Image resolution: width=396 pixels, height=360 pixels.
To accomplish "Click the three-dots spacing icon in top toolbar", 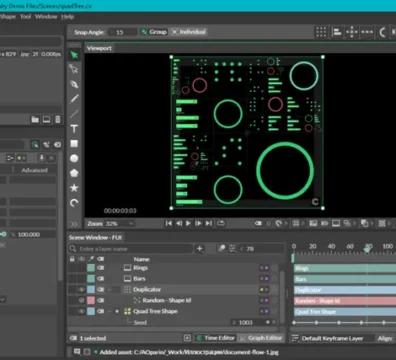I will (367, 32).
